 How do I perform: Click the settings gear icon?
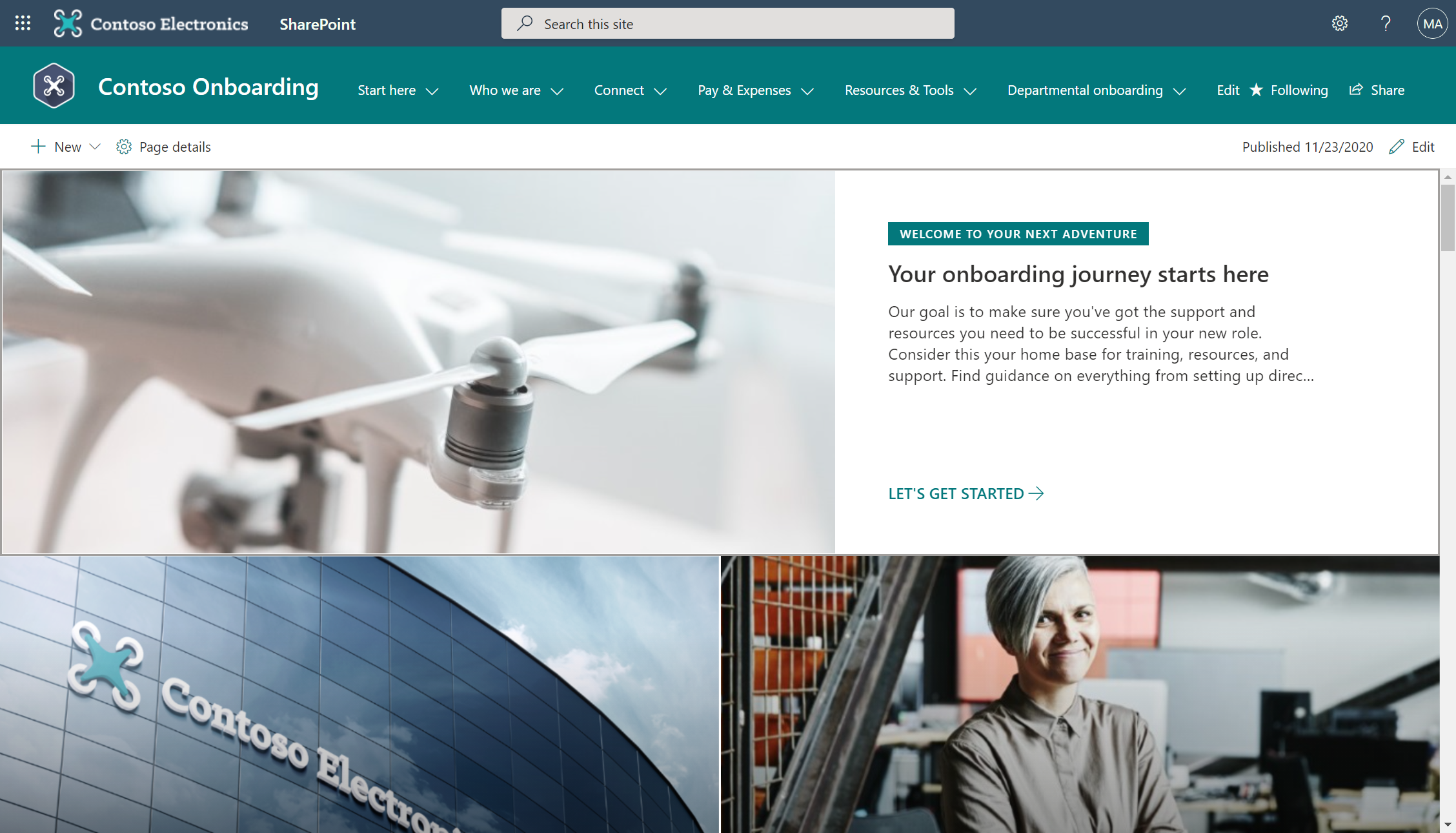click(1340, 23)
